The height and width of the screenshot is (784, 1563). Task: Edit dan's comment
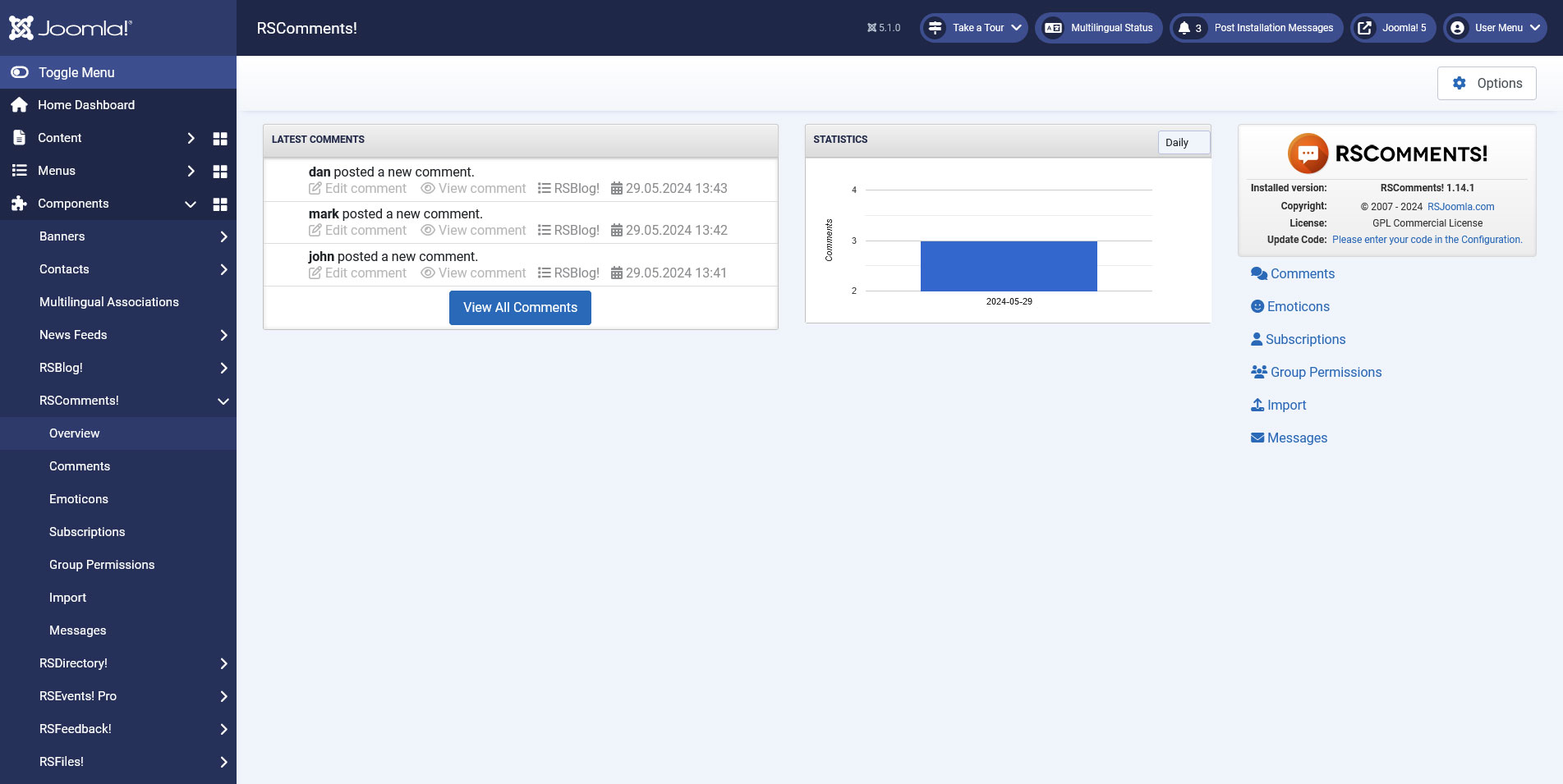click(357, 188)
